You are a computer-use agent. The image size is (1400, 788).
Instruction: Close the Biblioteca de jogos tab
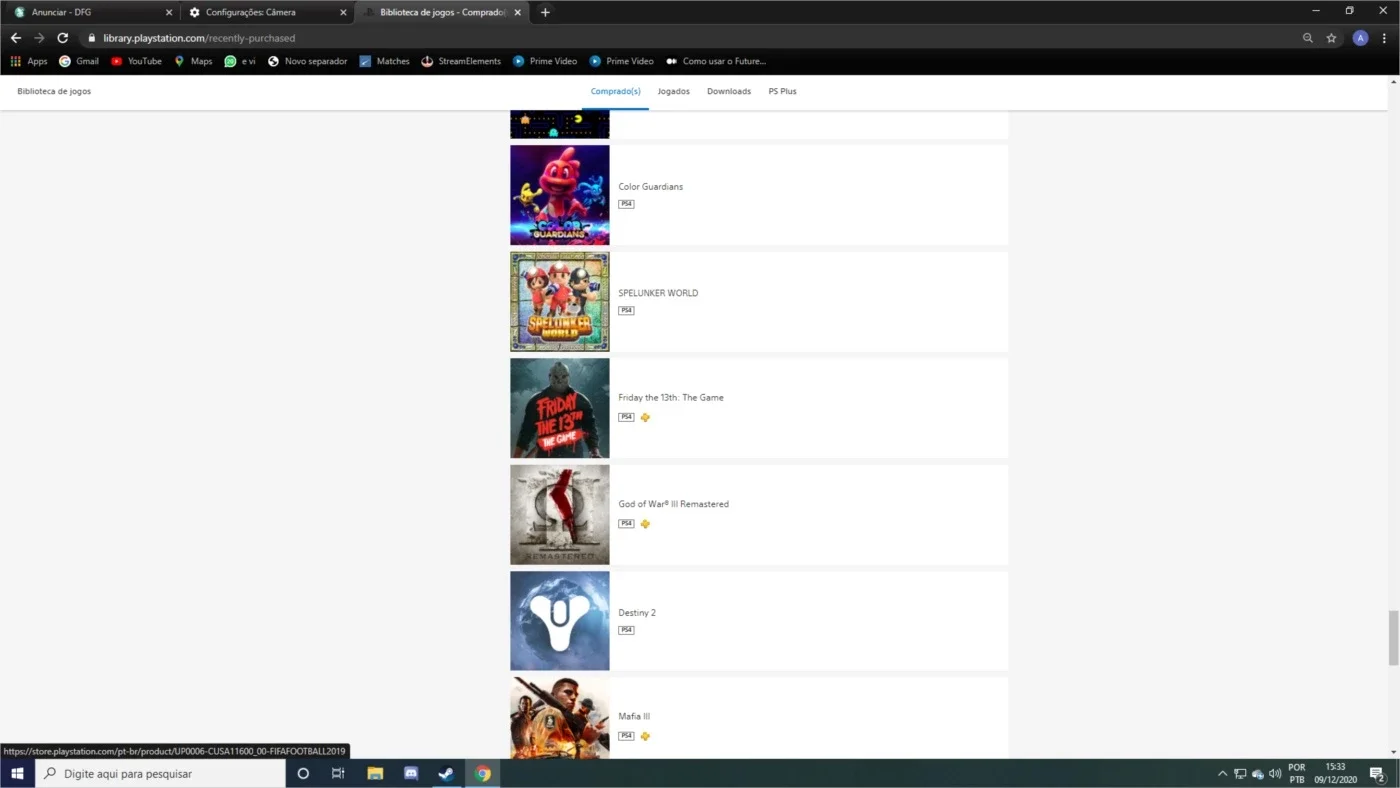point(518,12)
